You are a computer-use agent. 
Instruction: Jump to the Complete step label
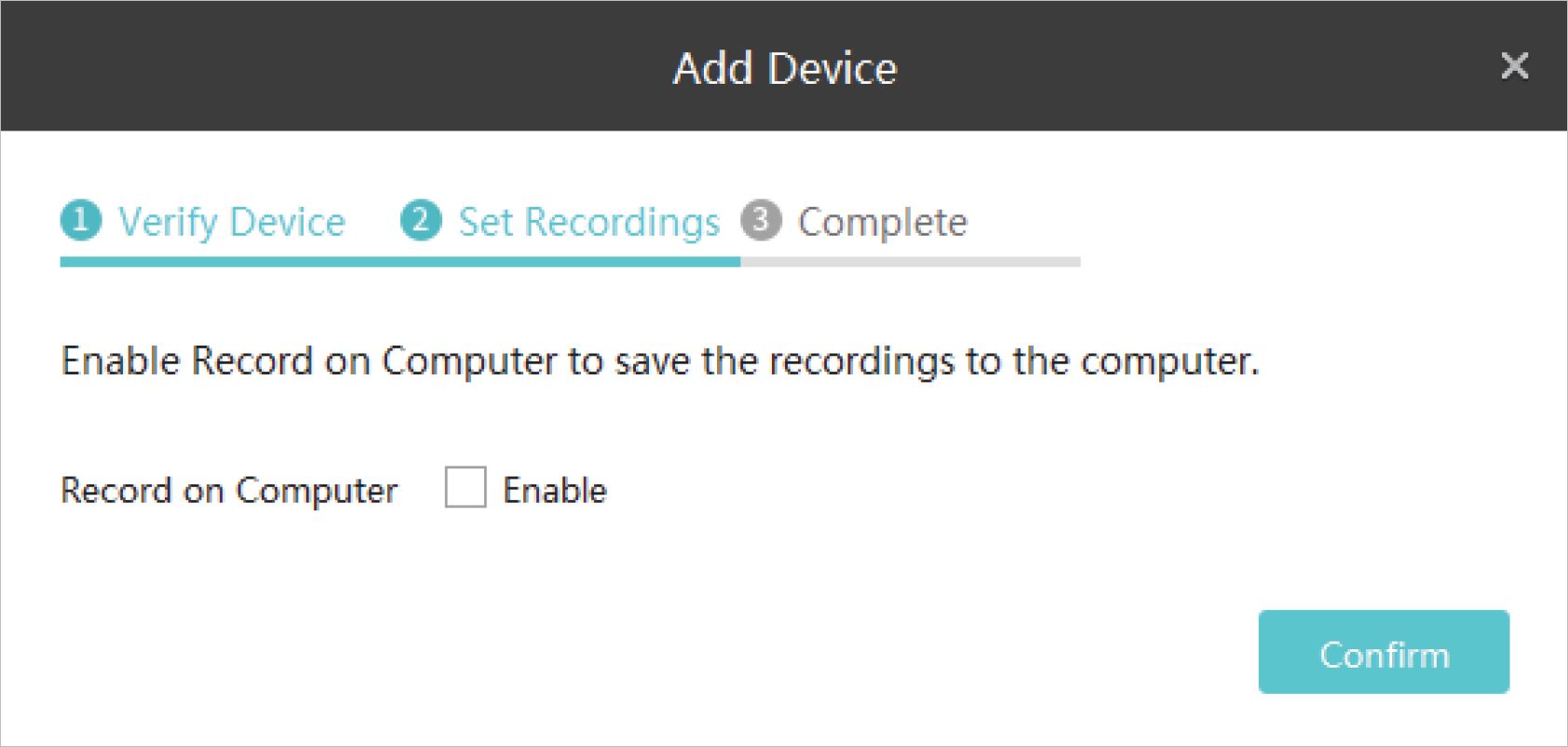882,222
